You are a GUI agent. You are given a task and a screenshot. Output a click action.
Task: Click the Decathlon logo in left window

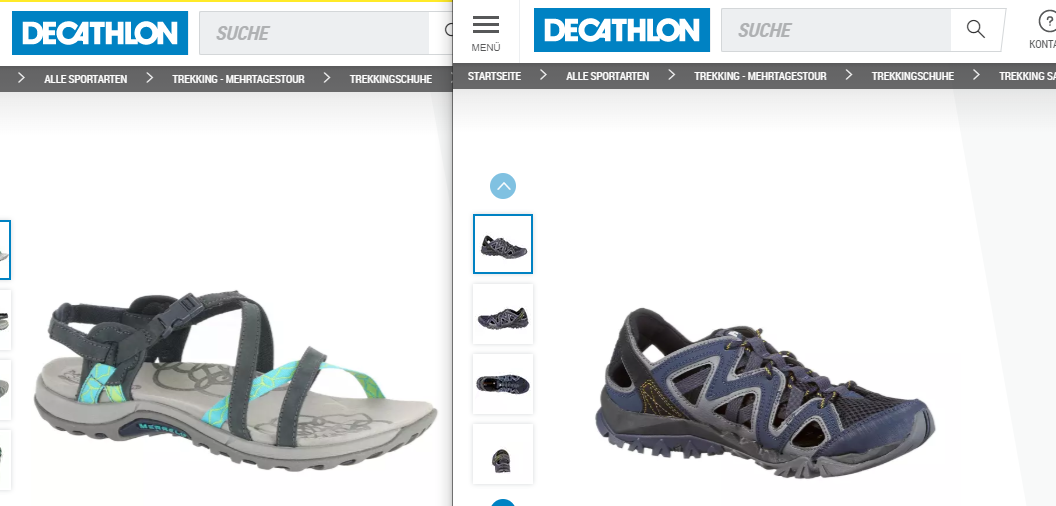point(100,33)
